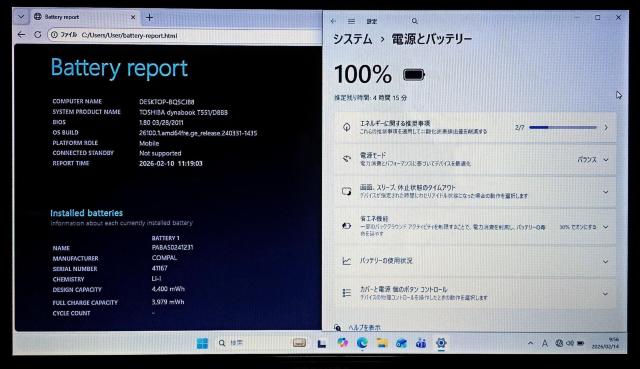Viewport: 640px width, 369px height.
Task: Click the PABAS0241231 battery name value
Action: click(x=172, y=247)
